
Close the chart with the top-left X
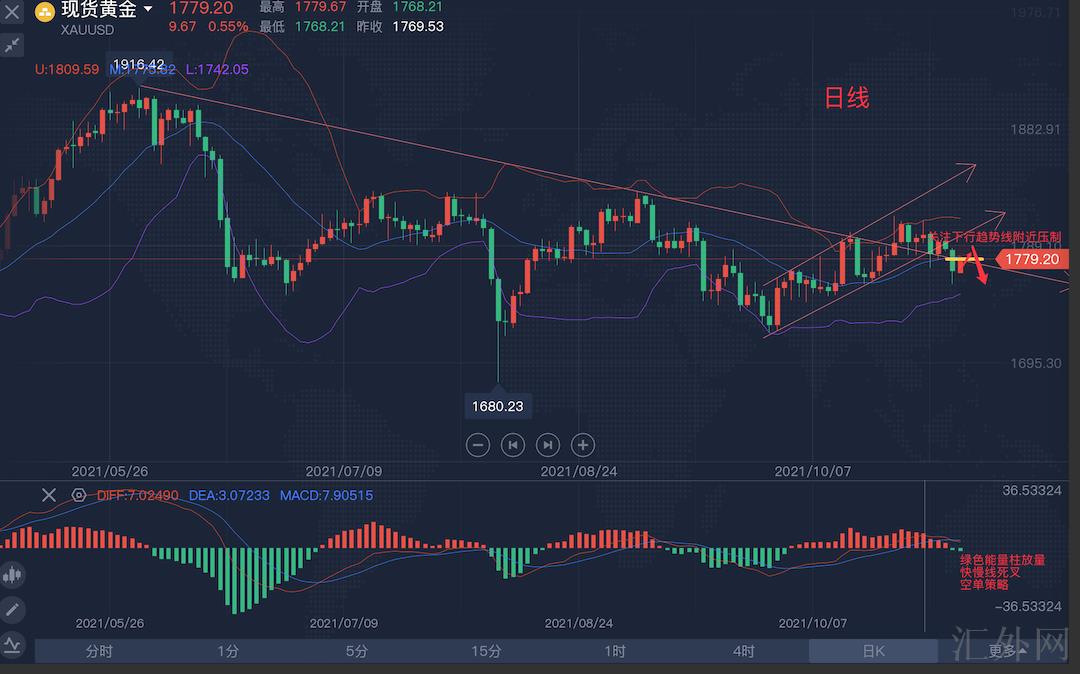(13, 14)
